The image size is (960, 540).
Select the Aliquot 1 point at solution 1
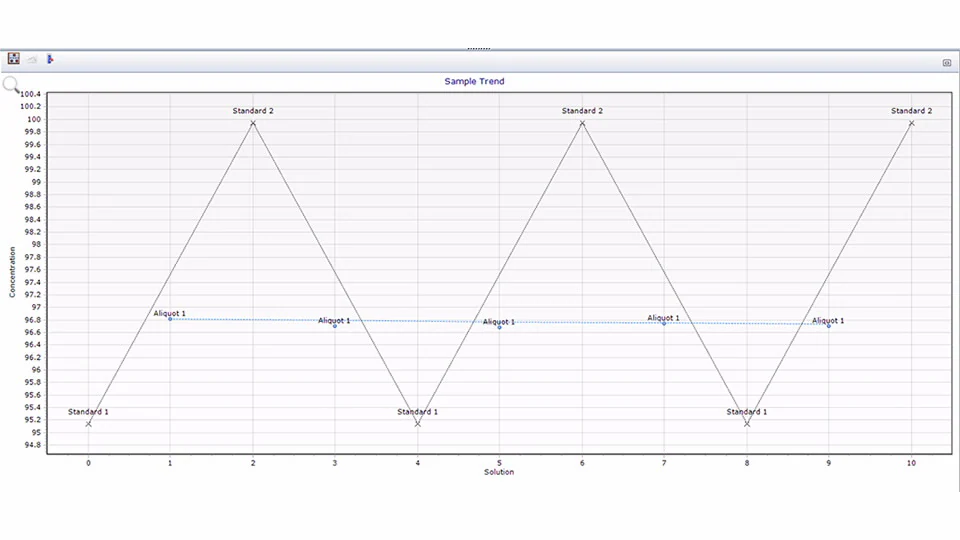[170, 319]
